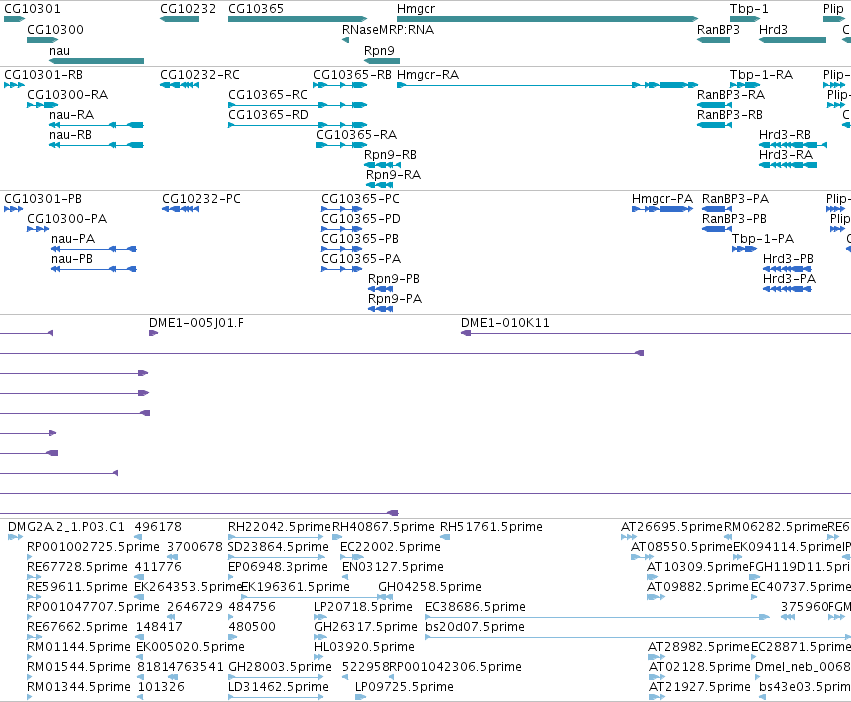Click the CG10232-PC protein label

(x=201, y=199)
